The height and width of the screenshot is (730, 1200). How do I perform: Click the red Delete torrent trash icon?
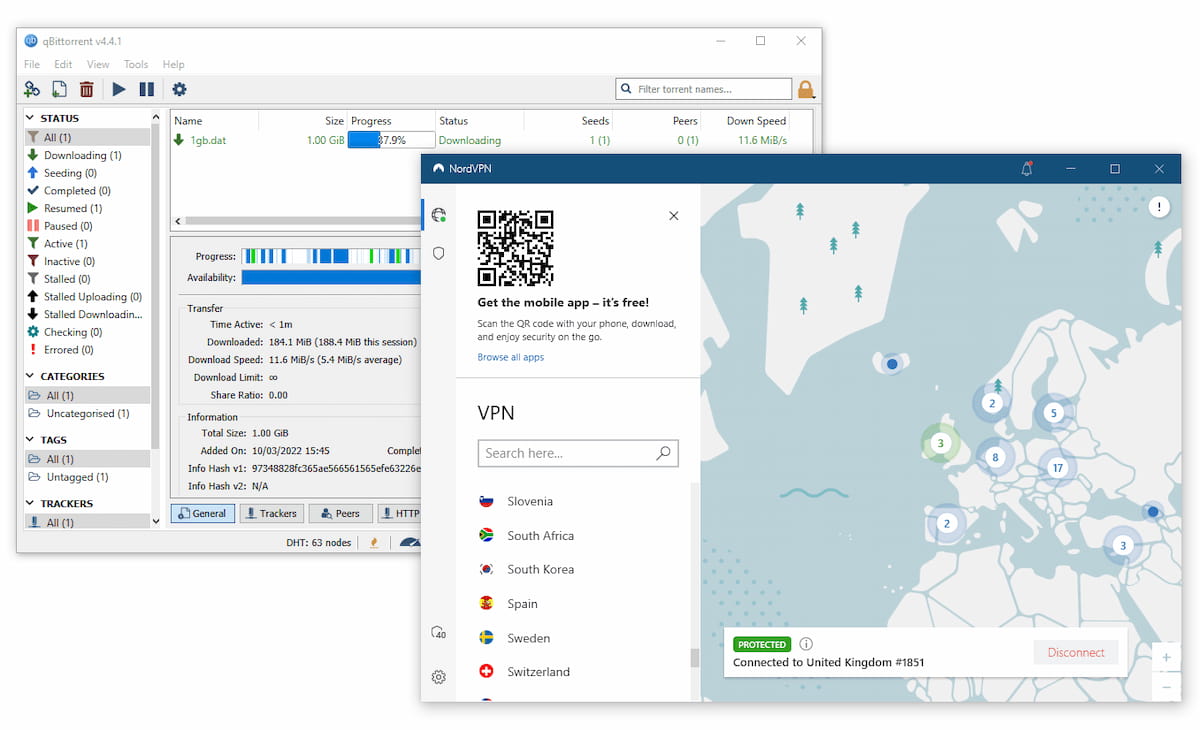(x=87, y=89)
